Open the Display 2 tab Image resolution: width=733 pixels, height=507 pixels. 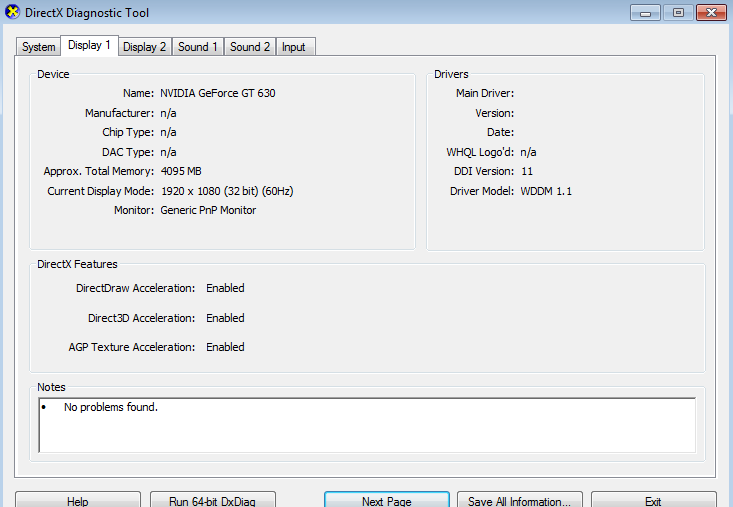144,47
